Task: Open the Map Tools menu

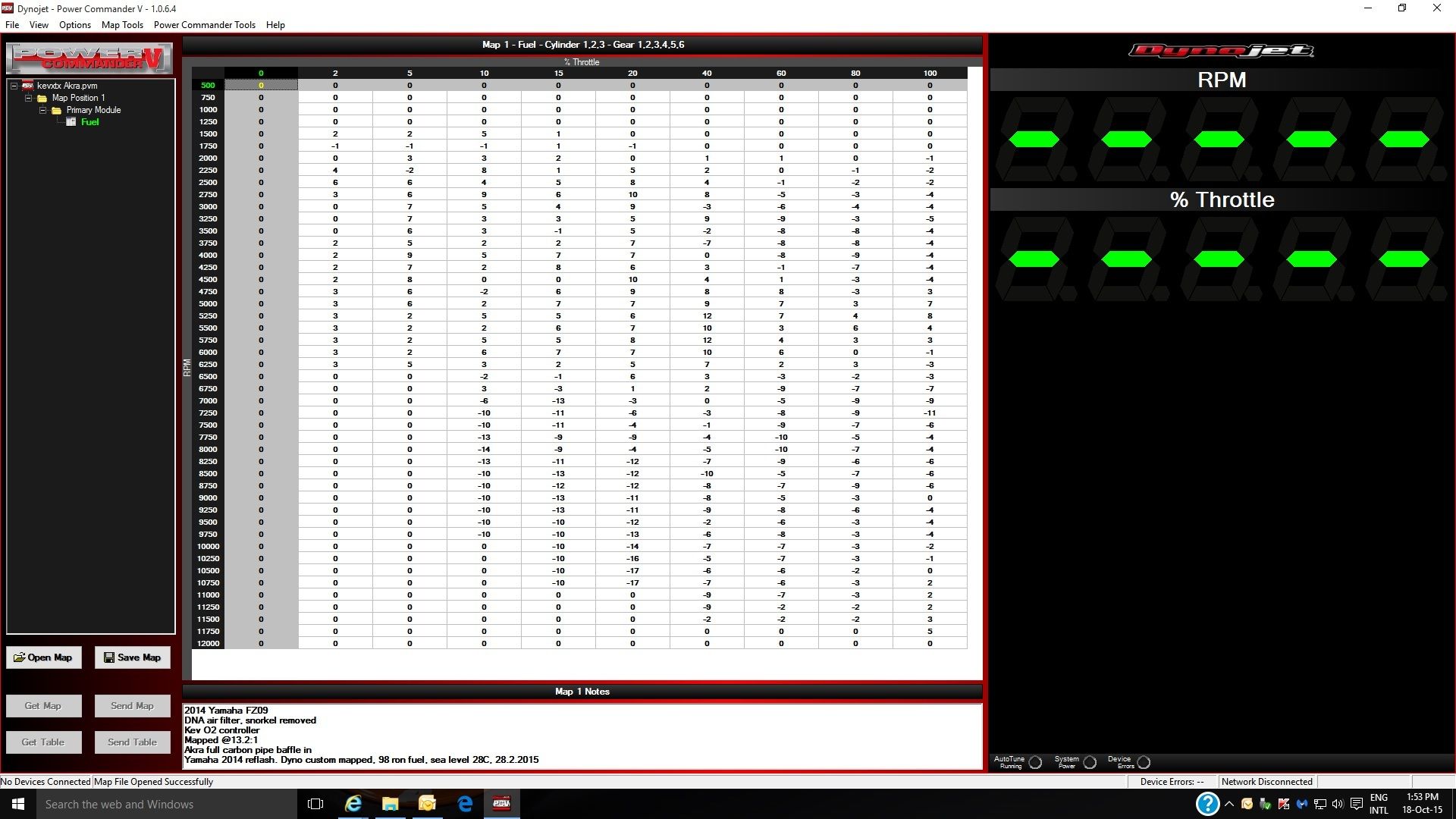Action: [122, 25]
